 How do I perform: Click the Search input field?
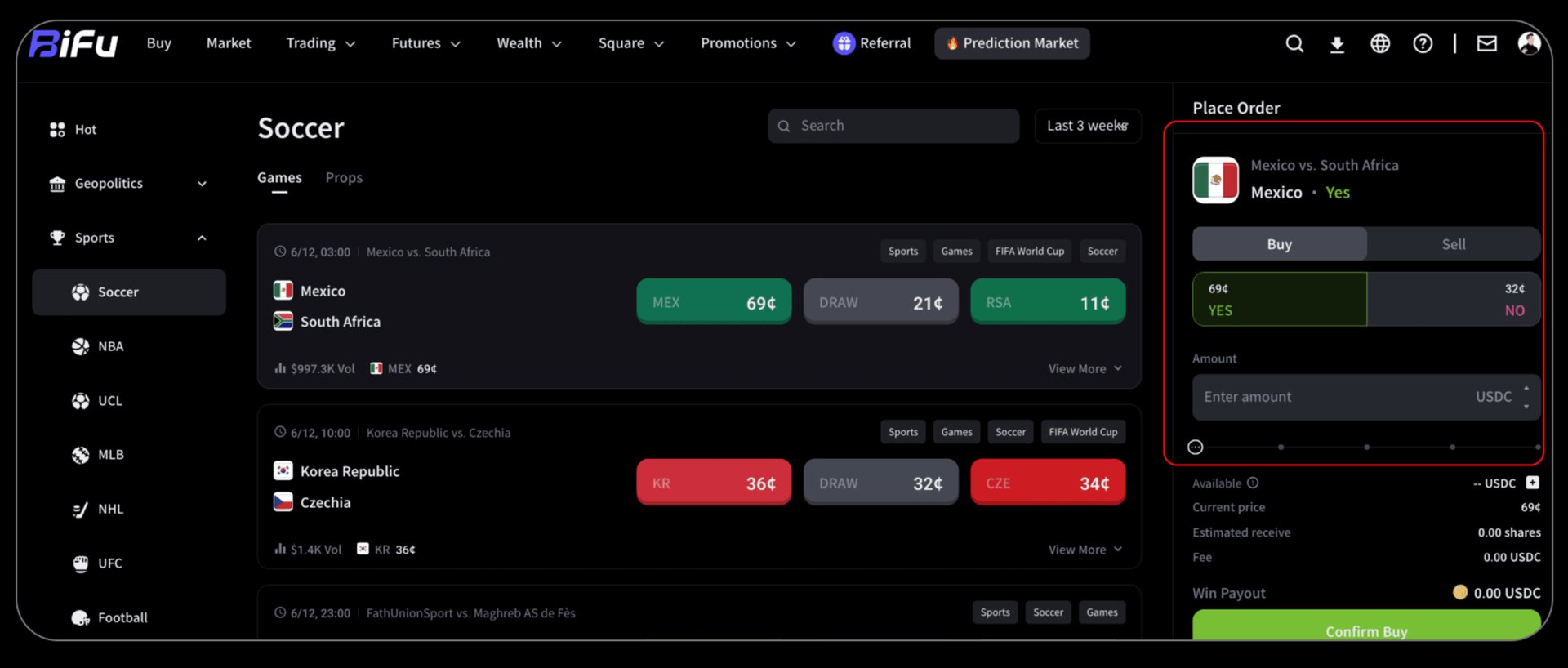[x=893, y=126]
